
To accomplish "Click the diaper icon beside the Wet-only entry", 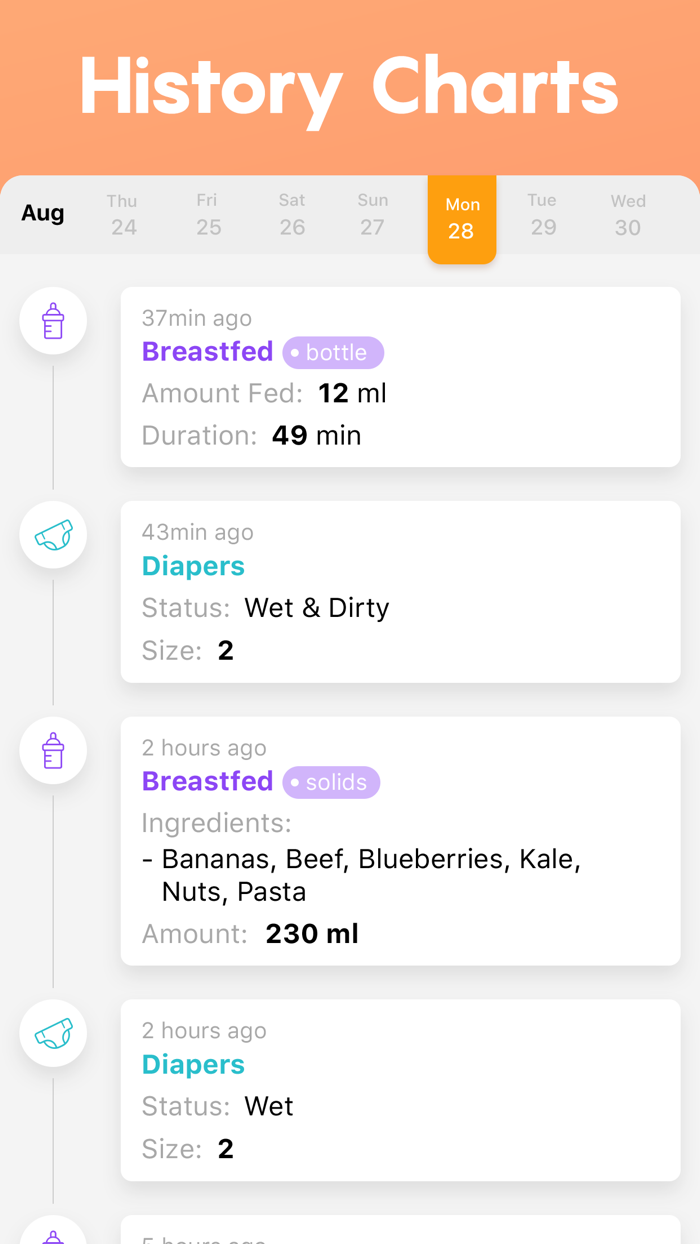I will tap(53, 1033).
